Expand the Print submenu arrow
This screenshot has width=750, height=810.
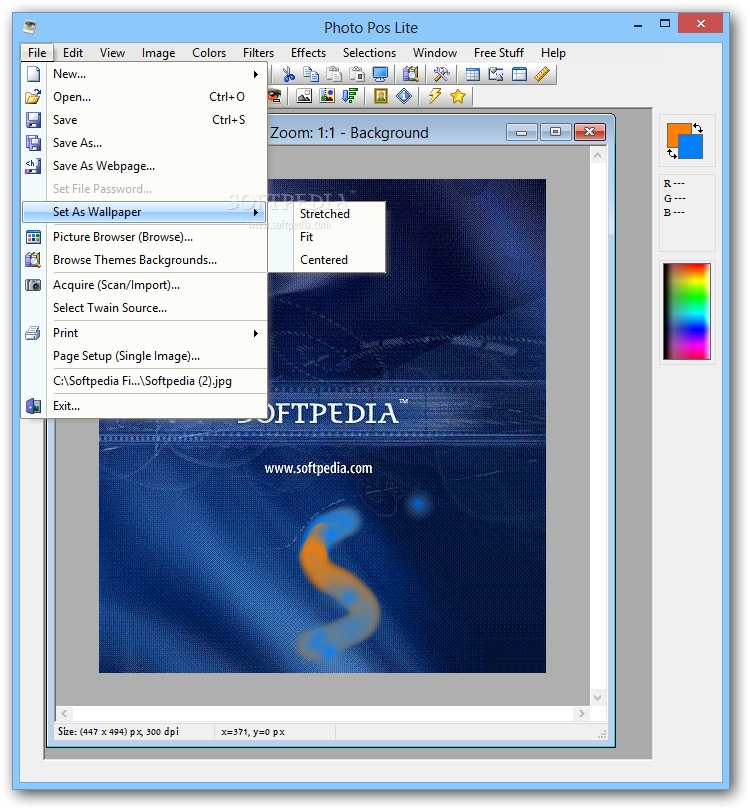256,333
